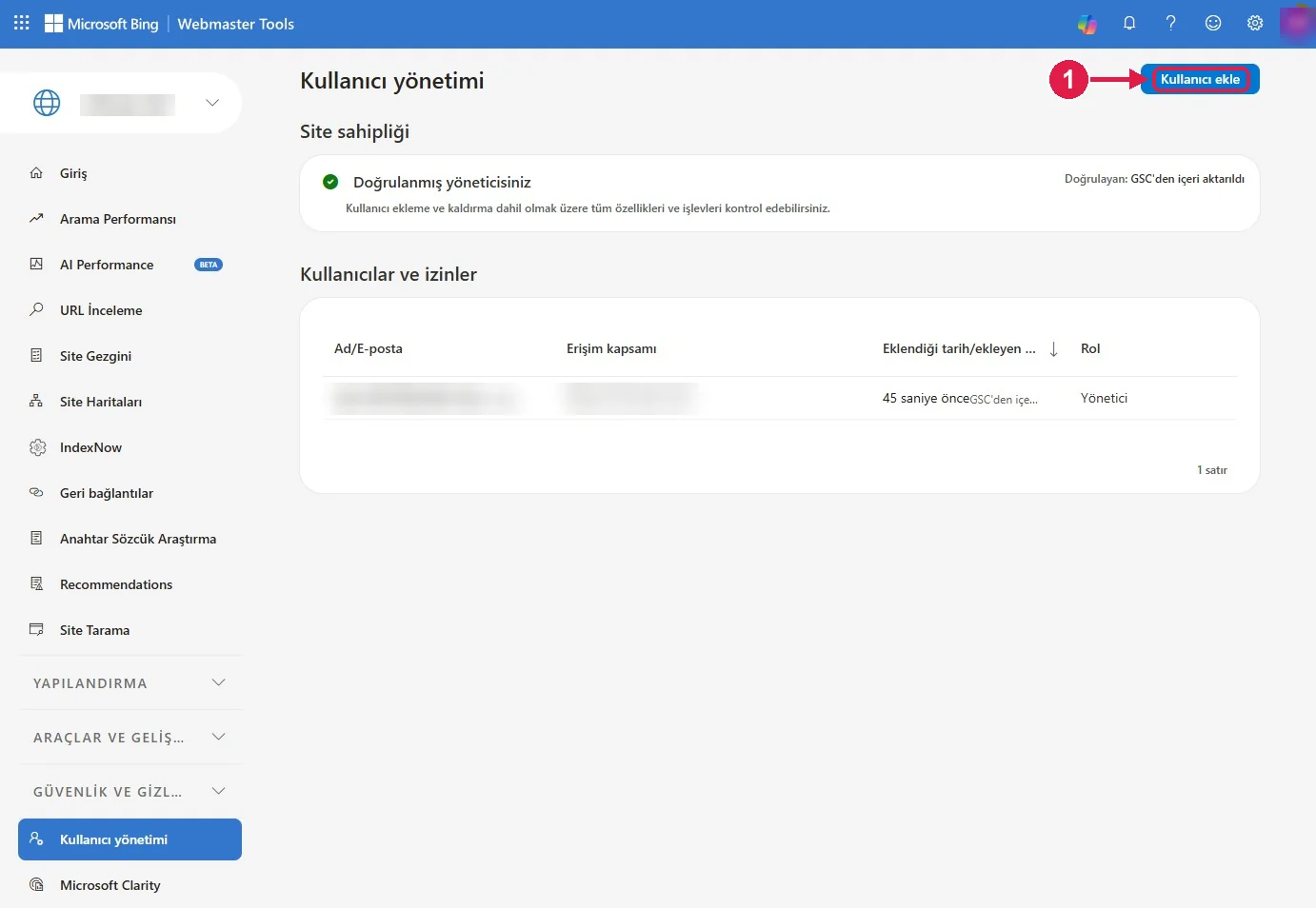Screen dimensions: 1316x908
Task: Click the AI Performance chart icon
Action: (36, 264)
